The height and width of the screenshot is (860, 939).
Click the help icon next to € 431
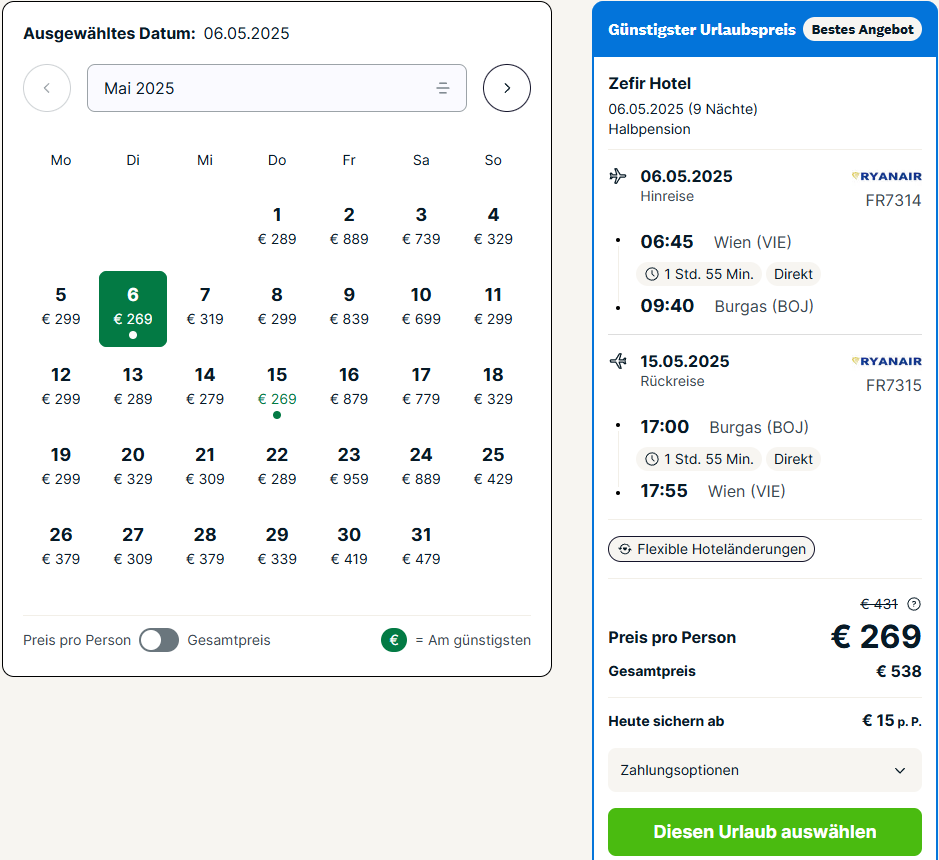tap(914, 604)
